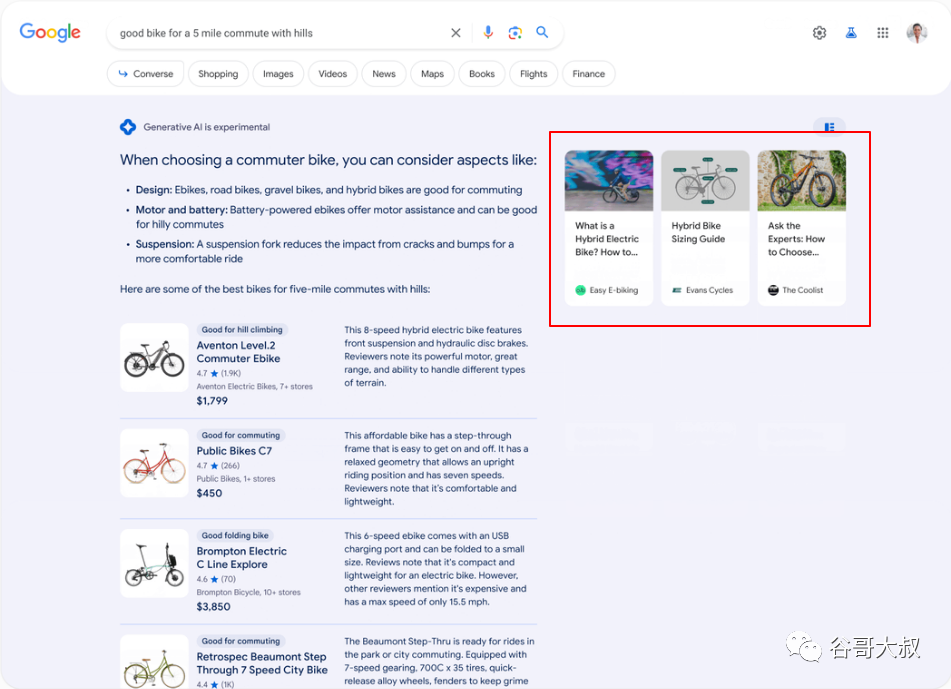Switch to the Books tab
951x689 pixels.
click(482, 74)
